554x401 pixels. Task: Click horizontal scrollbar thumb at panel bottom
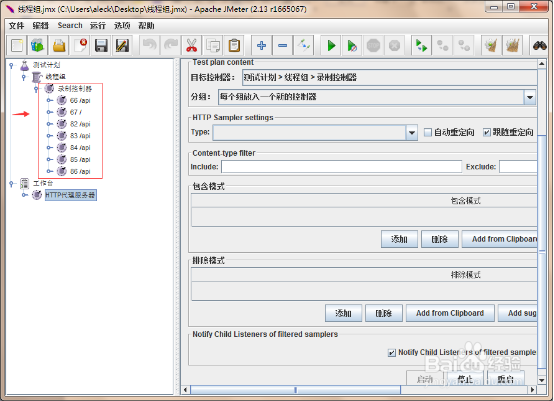[295, 390]
